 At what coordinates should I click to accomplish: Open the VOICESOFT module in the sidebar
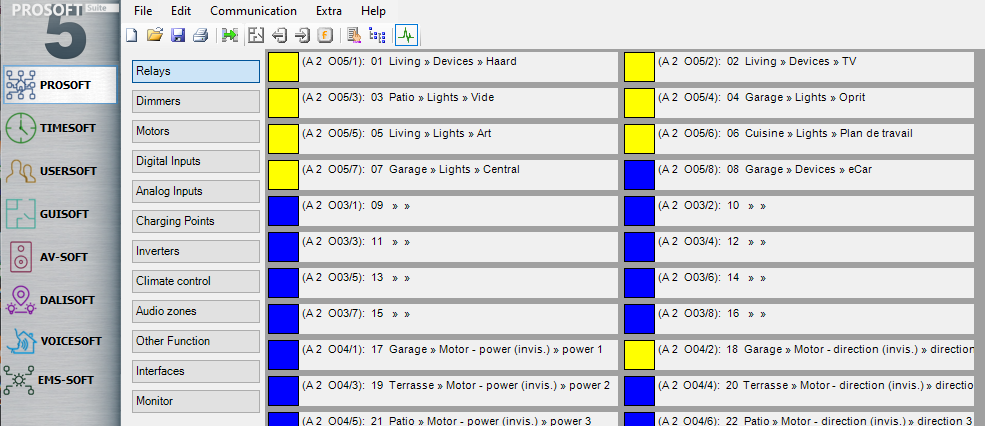[60, 340]
